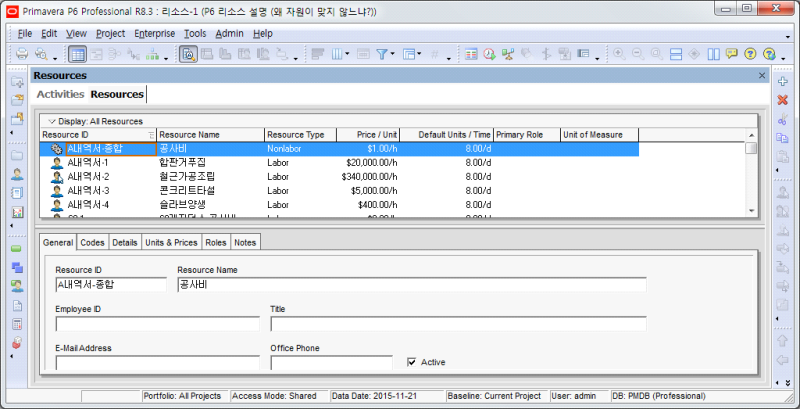Viewport: 800px width, 409px height.
Task: Open the Layout dropdown arrow in toolbar
Action: [419, 54]
